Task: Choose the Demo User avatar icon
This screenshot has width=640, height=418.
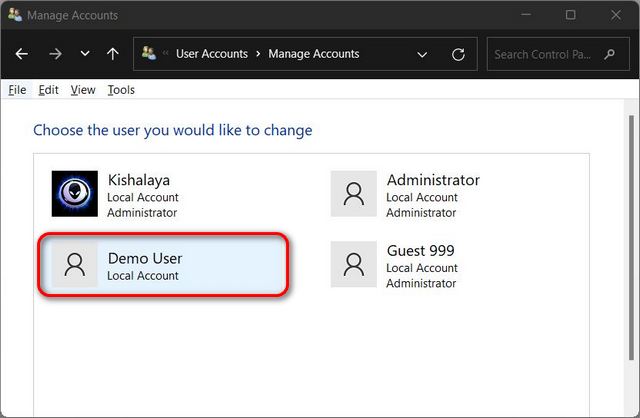Action: click(x=75, y=264)
